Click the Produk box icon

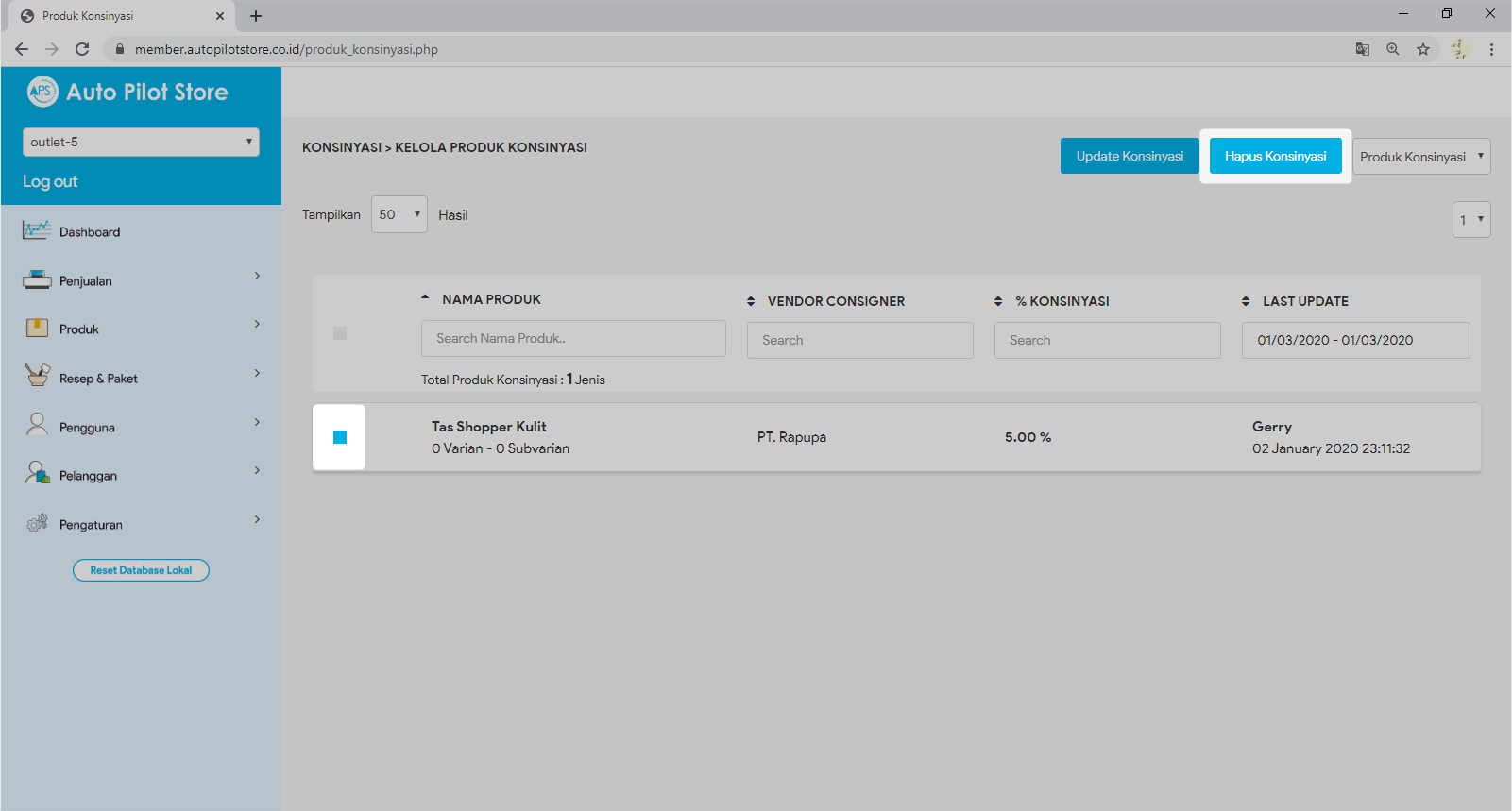tap(37, 329)
